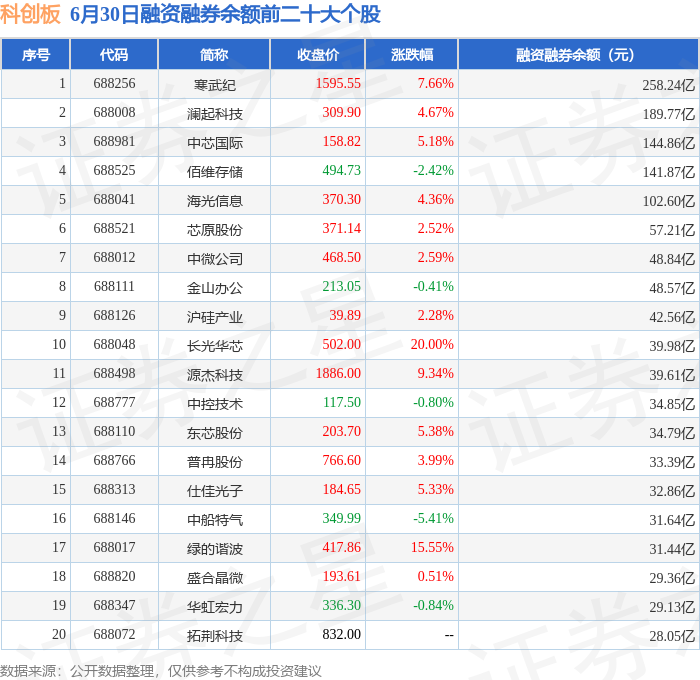Click the 代码 column header

click(x=114, y=54)
